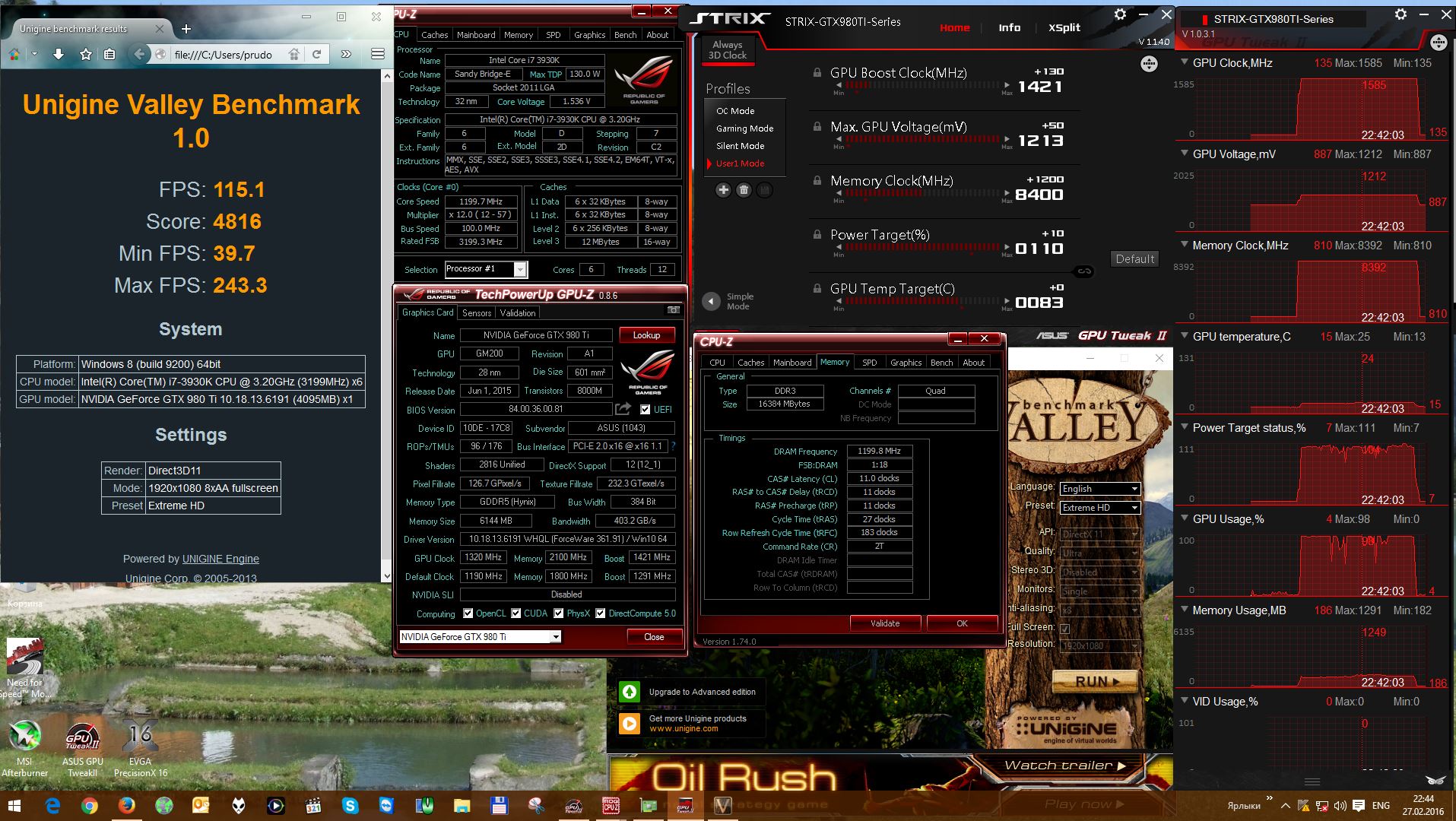Open Chrome from the taskbar
This screenshot has width=1456, height=821.
[x=90, y=806]
